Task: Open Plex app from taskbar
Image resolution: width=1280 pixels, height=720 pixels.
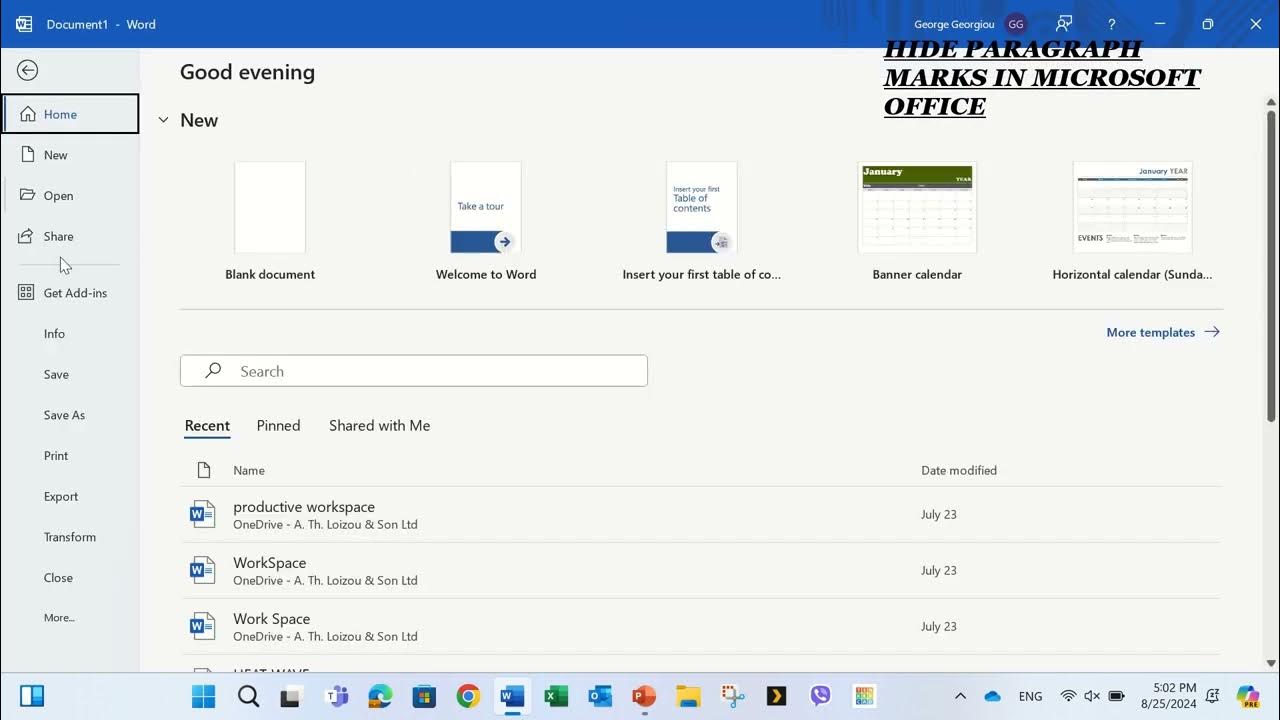Action: tap(777, 696)
